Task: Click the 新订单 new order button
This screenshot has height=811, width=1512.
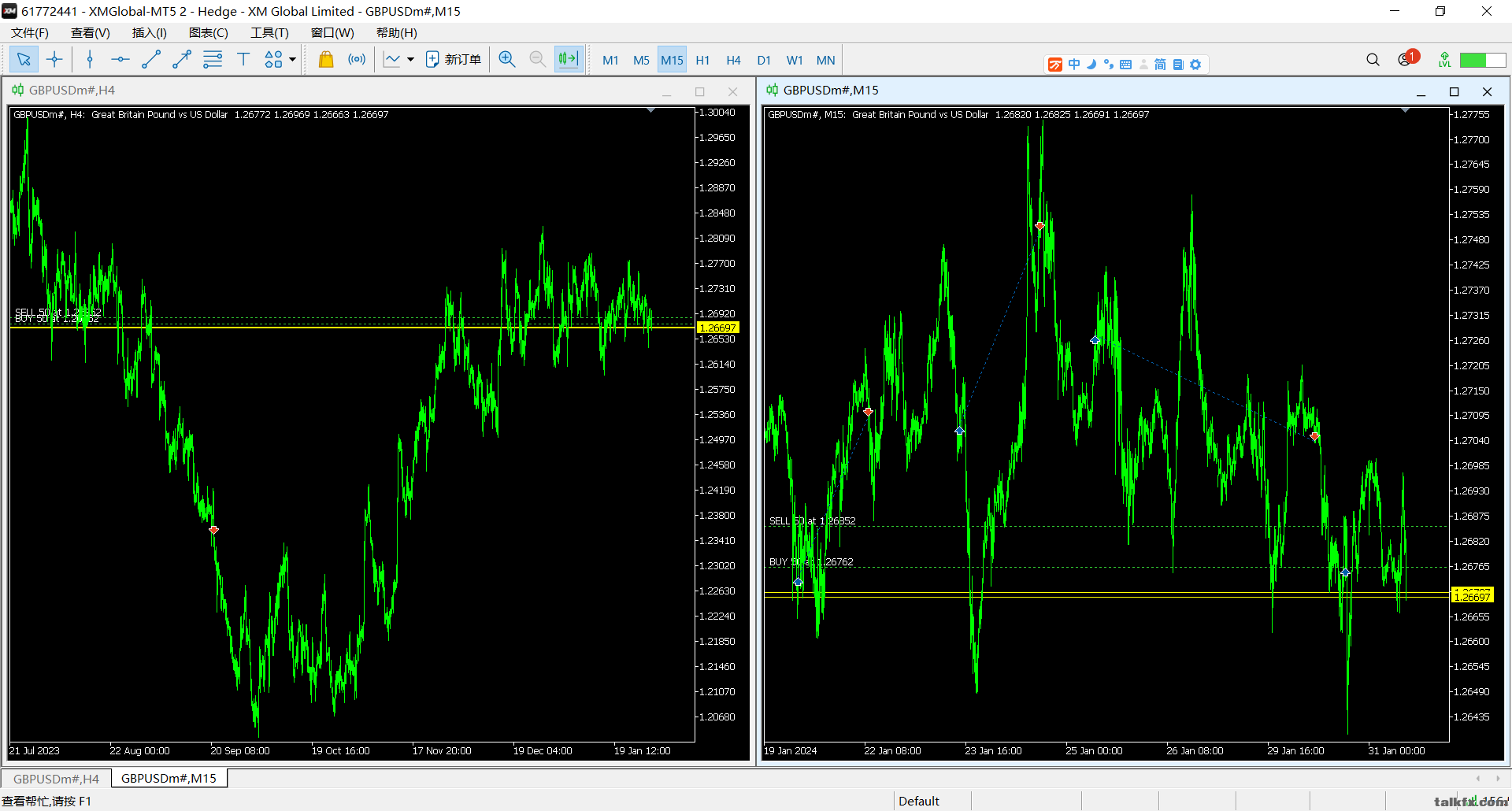Action: click(x=454, y=60)
